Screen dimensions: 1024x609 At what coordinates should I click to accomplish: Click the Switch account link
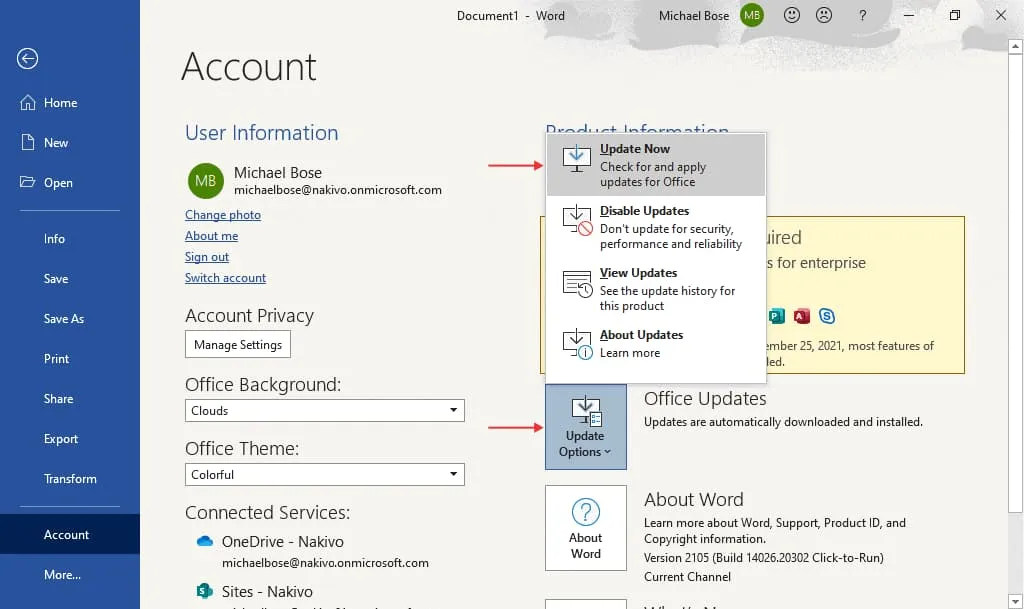225,278
